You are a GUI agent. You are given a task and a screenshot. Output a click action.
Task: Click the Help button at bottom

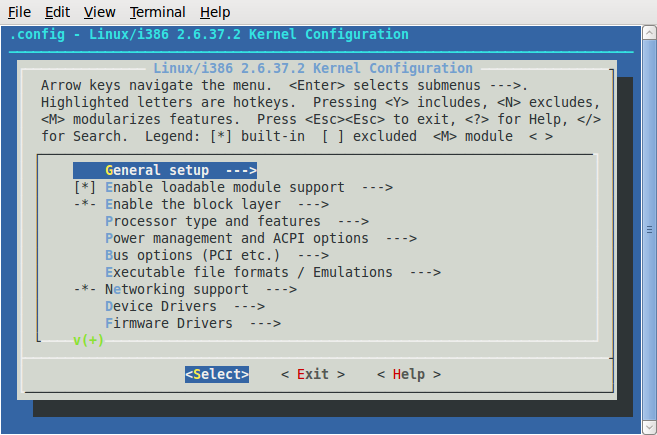click(x=409, y=374)
